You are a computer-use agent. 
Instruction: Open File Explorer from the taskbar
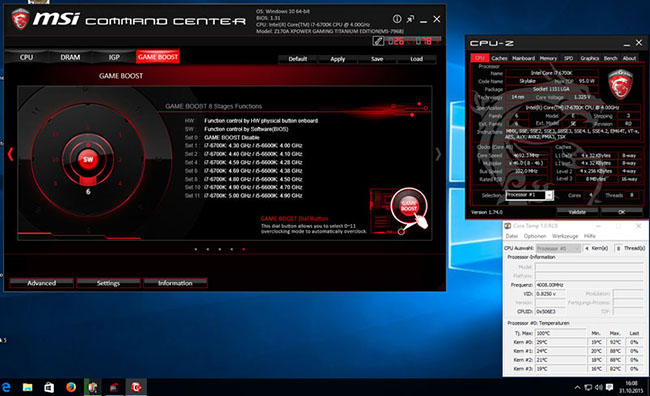[27, 387]
